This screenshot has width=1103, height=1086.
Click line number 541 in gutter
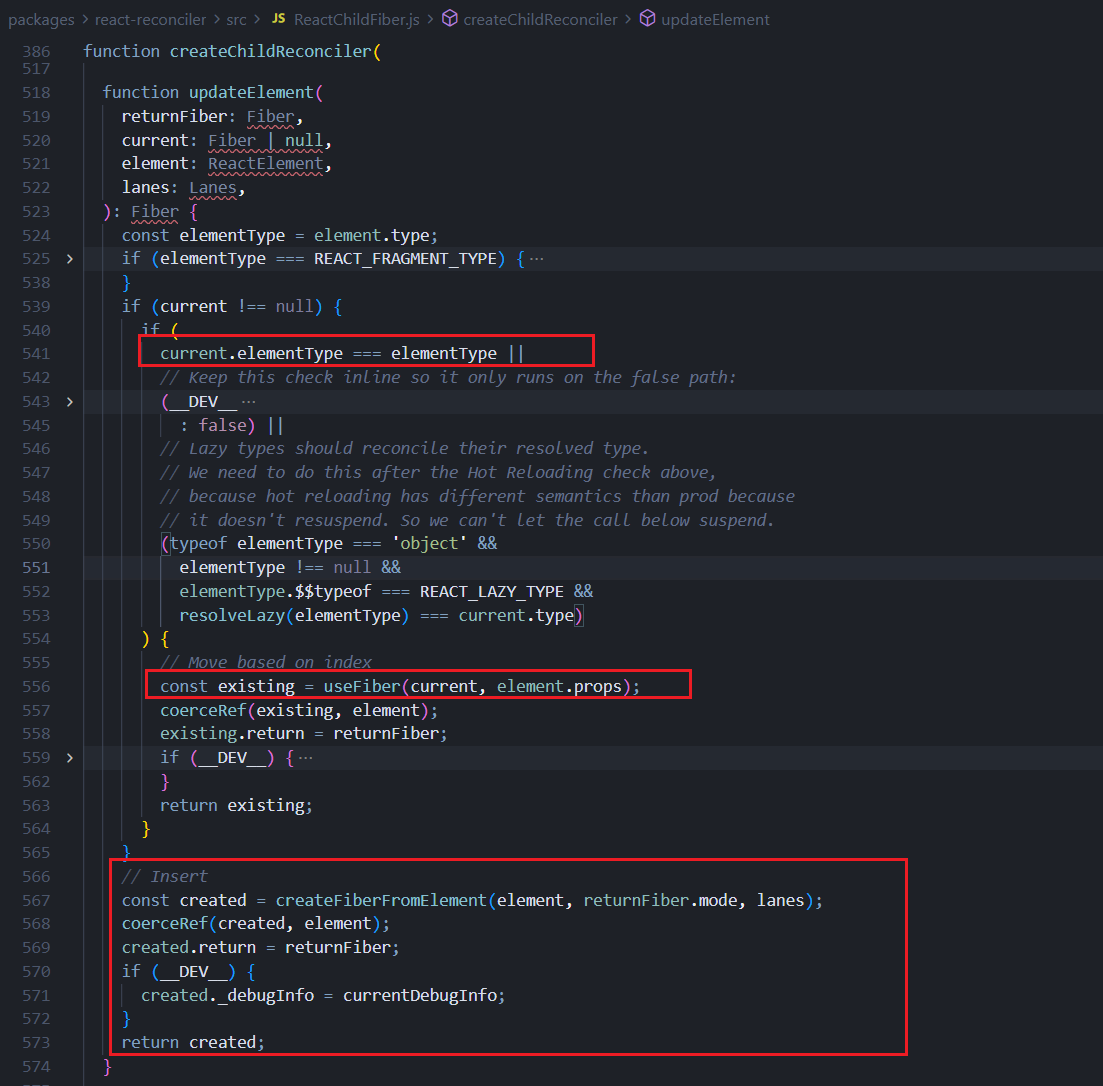click(36, 354)
